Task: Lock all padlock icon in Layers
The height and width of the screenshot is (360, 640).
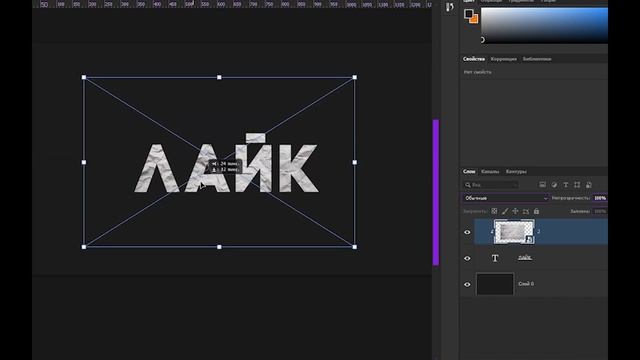Action: point(536,211)
